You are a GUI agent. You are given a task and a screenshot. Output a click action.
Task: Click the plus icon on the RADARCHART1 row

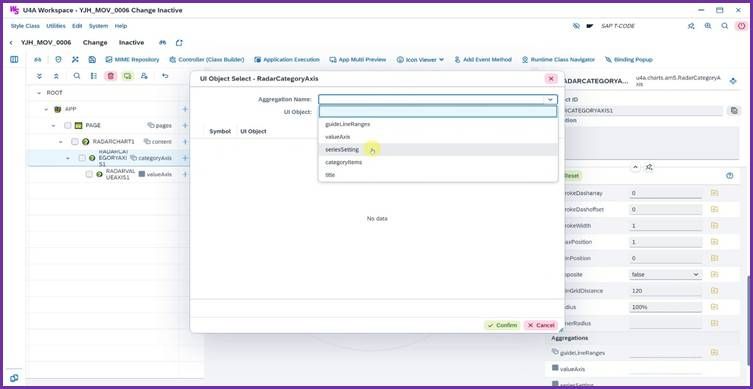(185, 142)
